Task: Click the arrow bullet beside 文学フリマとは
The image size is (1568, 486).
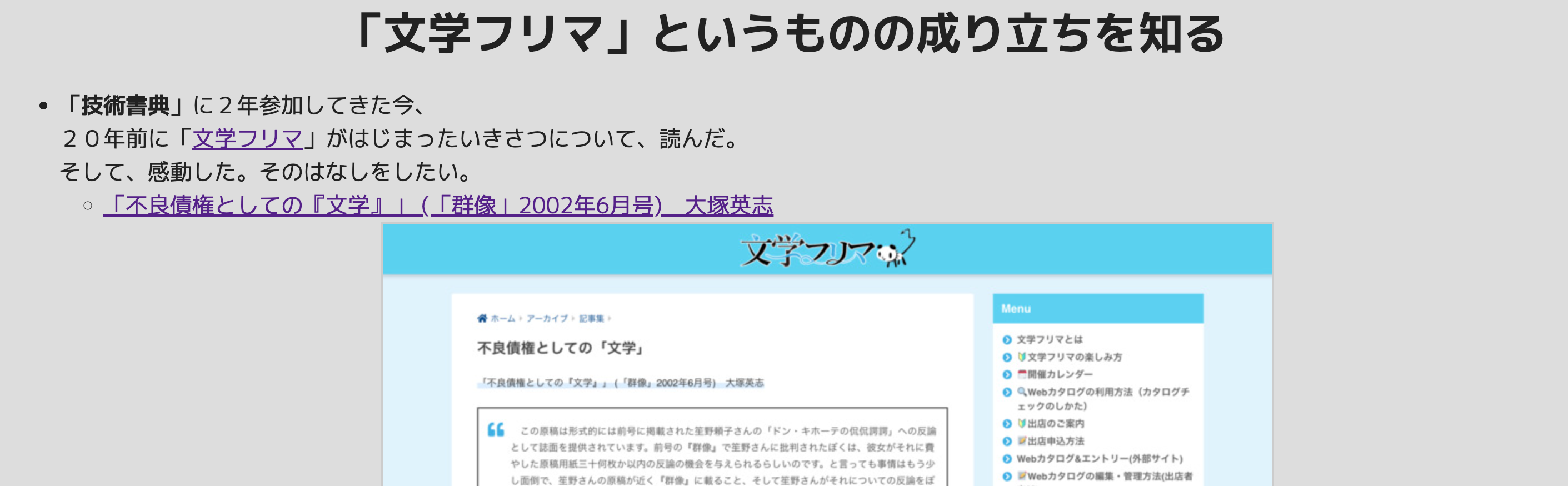Action: pyautogui.click(x=1007, y=340)
